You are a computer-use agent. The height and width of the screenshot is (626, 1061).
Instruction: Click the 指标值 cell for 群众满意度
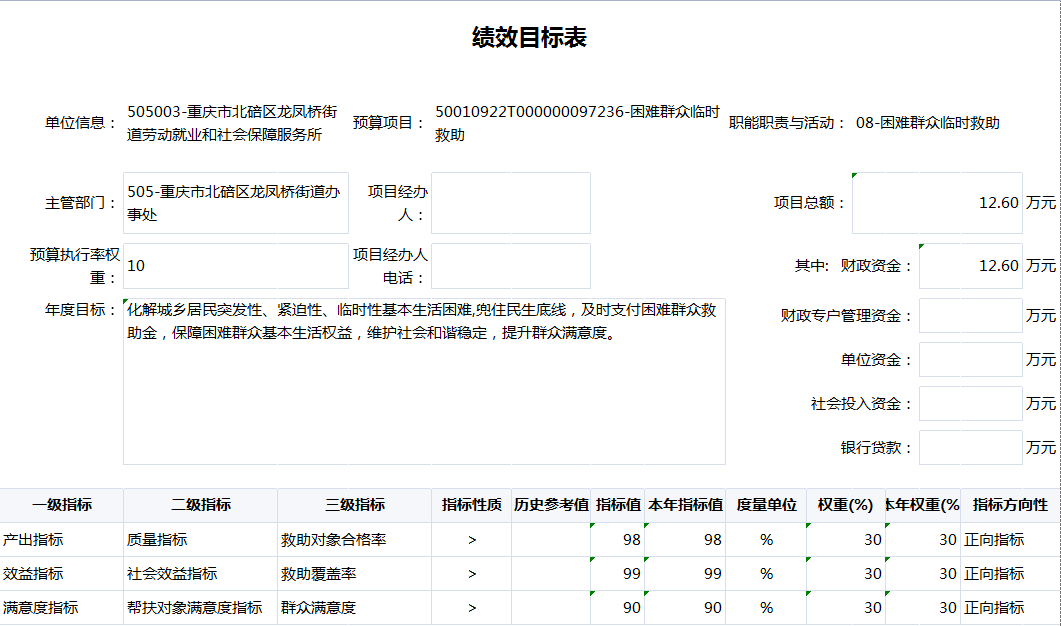(x=618, y=608)
